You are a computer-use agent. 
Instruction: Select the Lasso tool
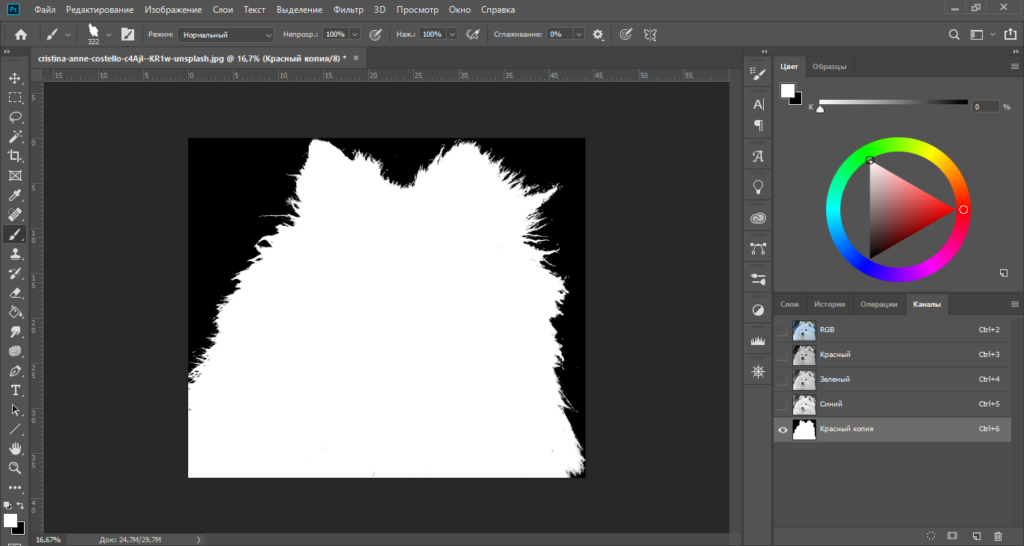(x=15, y=117)
